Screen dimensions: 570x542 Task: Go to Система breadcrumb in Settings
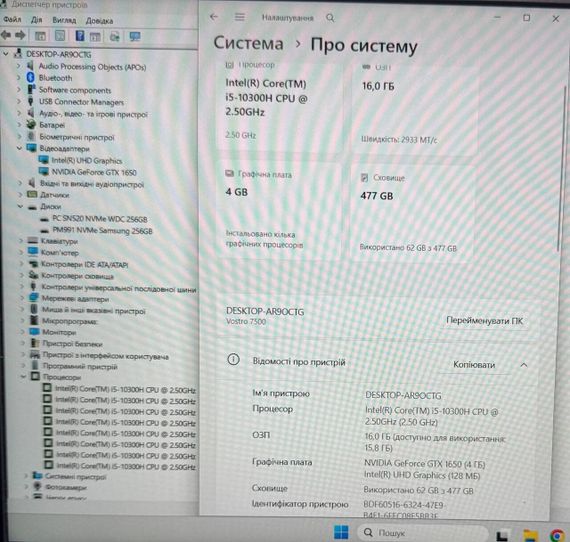point(248,43)
